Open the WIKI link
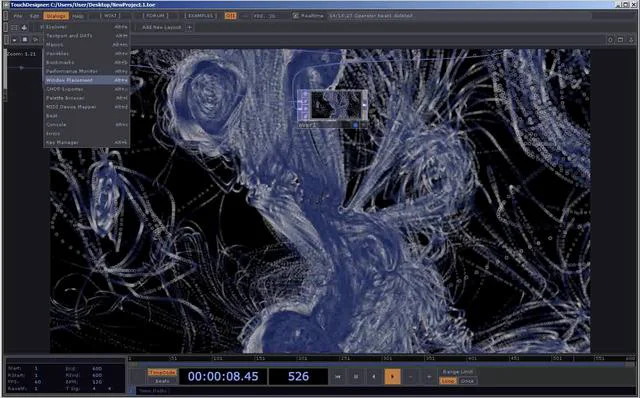Image resolution: width=640 pixels, height=398 pixels. 111,16
